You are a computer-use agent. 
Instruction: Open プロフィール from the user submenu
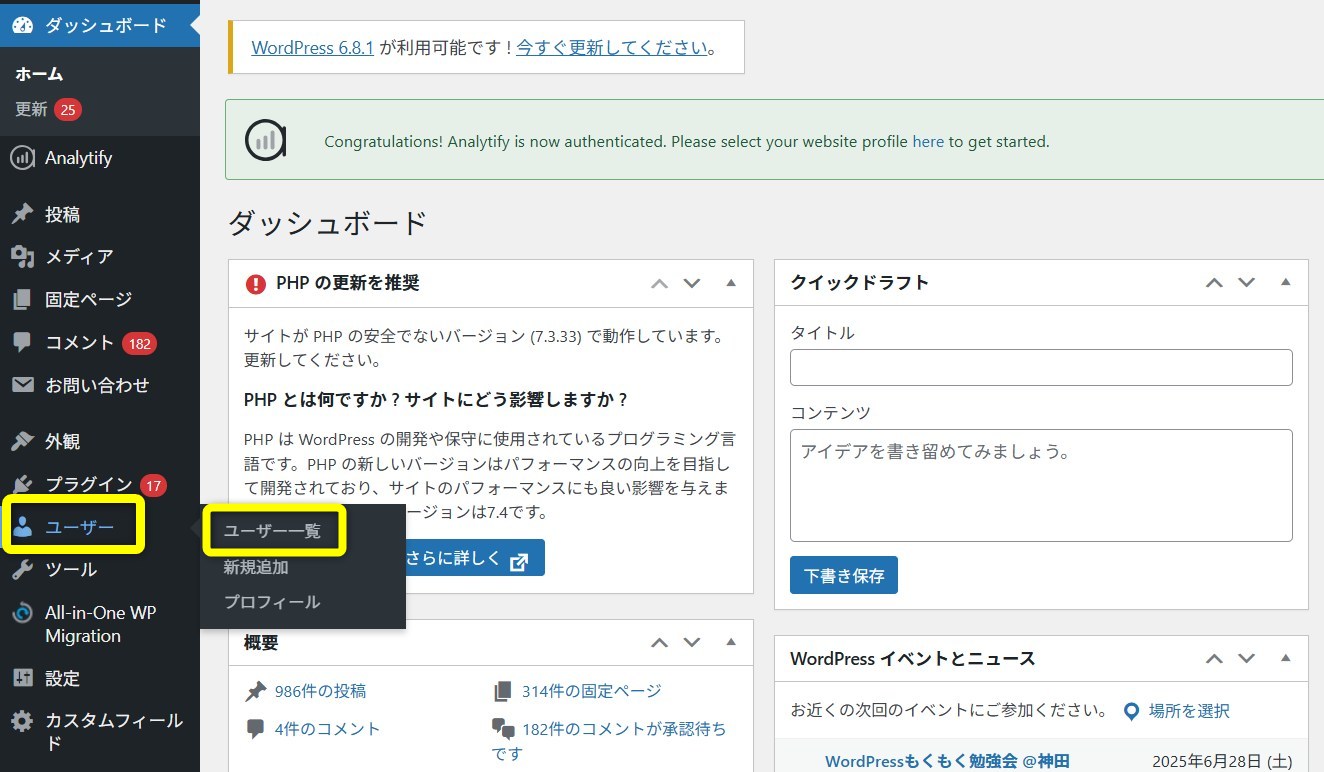point(272,602)
